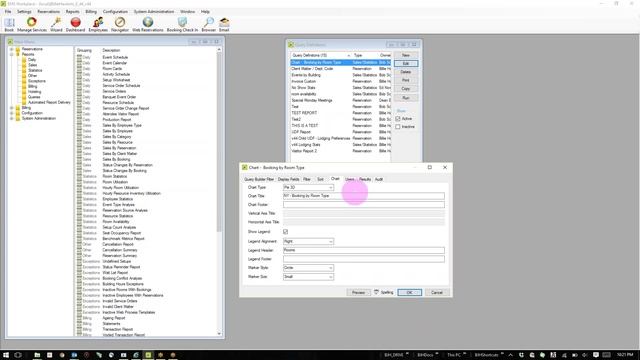640x360 pixels.
Task: Toggle the Active checkbox in Query Definitions
Action: (398, 119)
